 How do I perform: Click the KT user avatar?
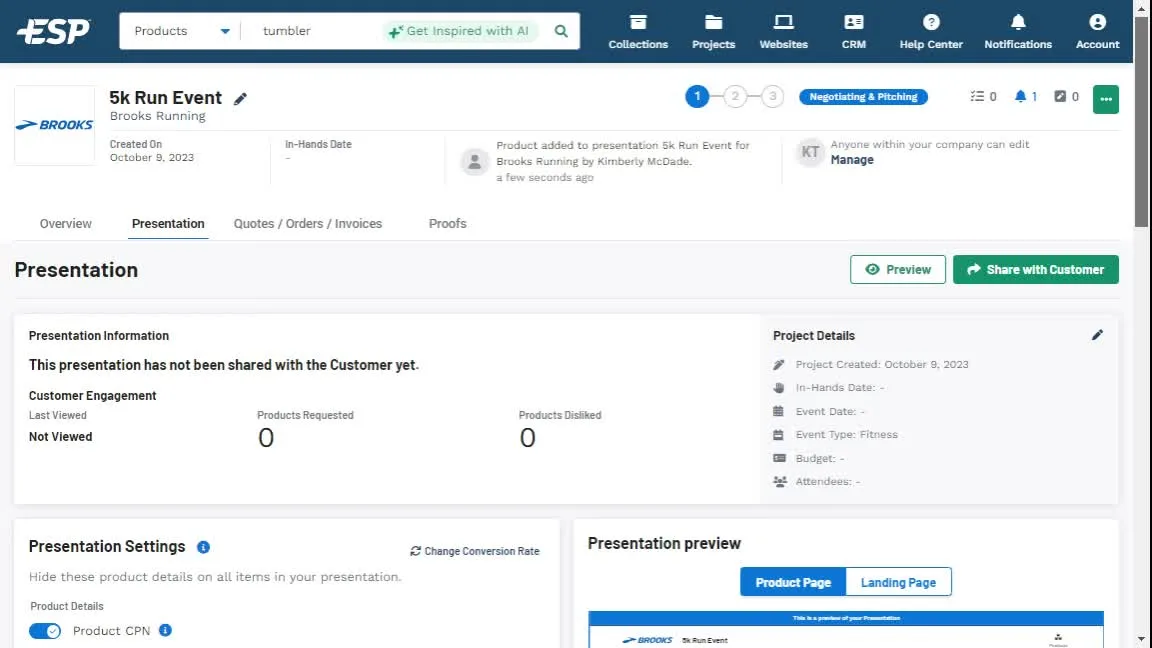pos(810,152)
